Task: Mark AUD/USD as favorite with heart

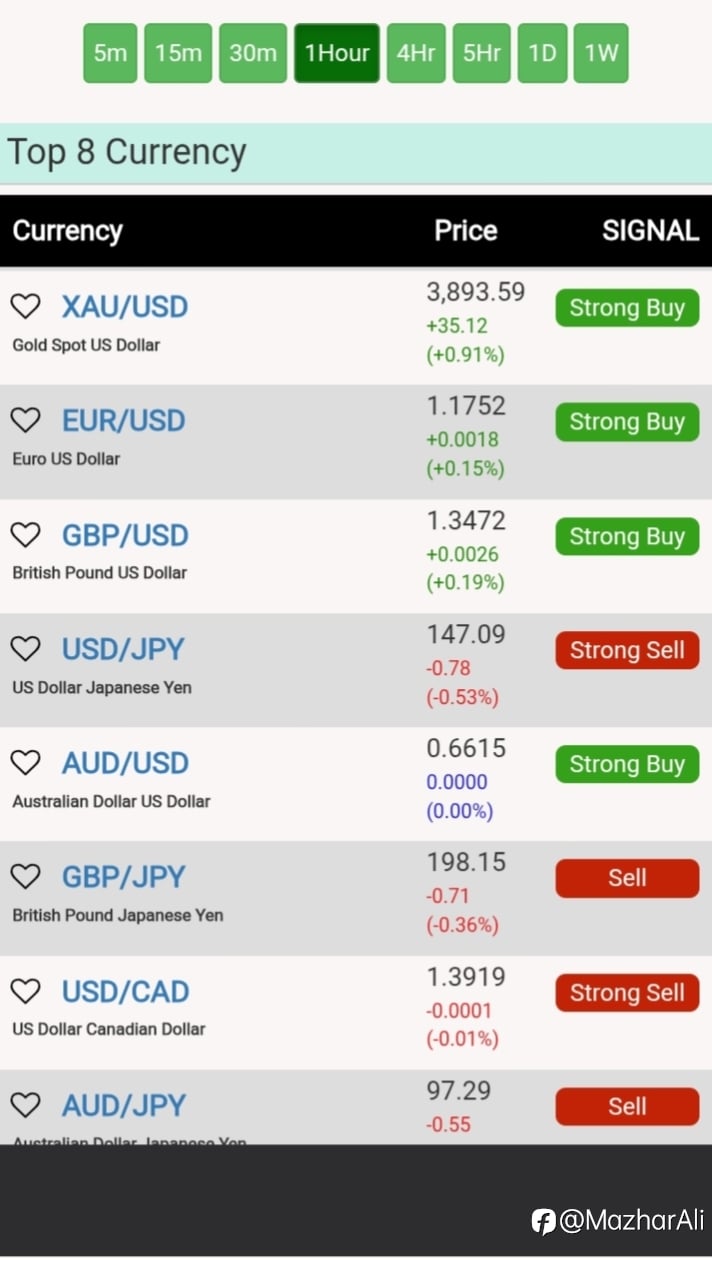Action: tap(25, 763)
